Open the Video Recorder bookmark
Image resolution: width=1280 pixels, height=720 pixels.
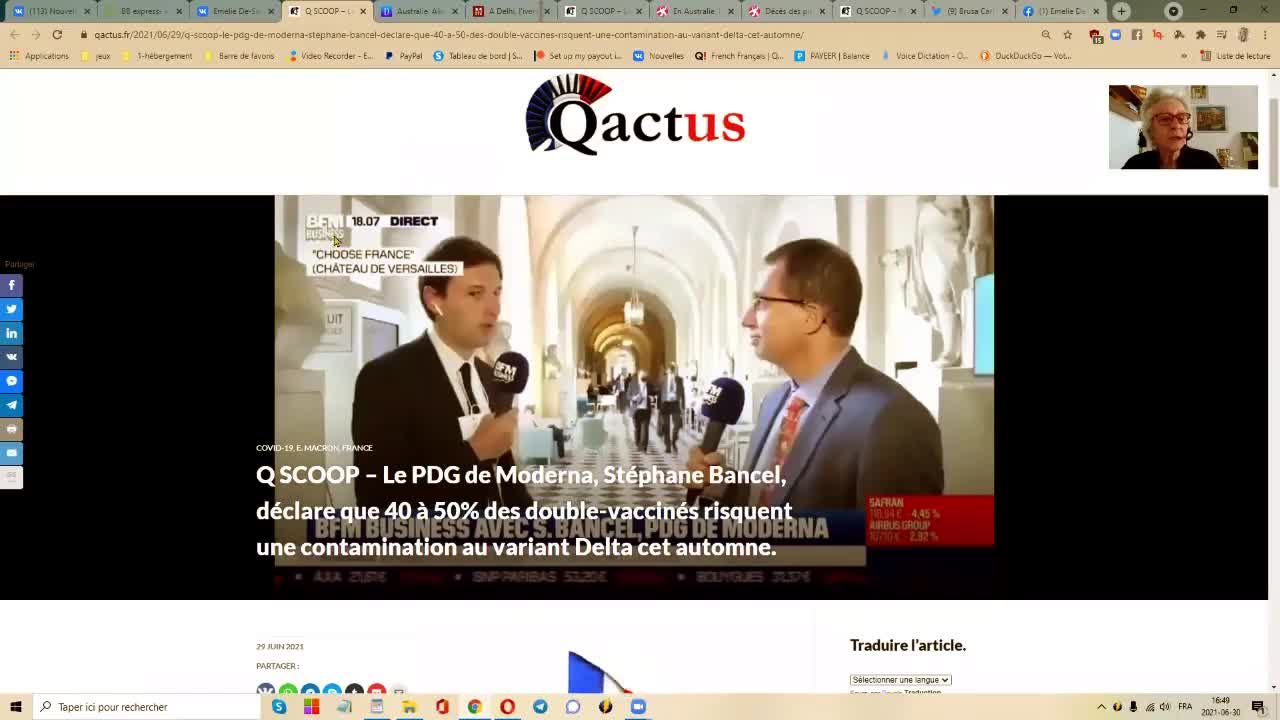pos(330,56)
